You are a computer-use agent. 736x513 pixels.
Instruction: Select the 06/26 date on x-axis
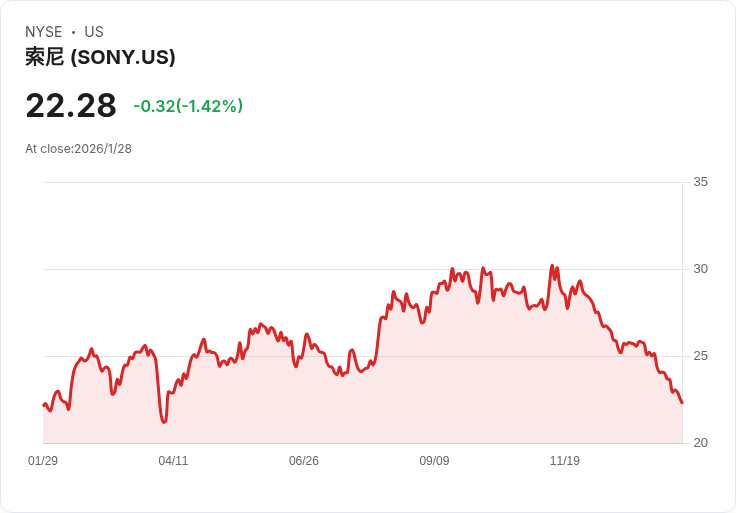pos(304,461)
